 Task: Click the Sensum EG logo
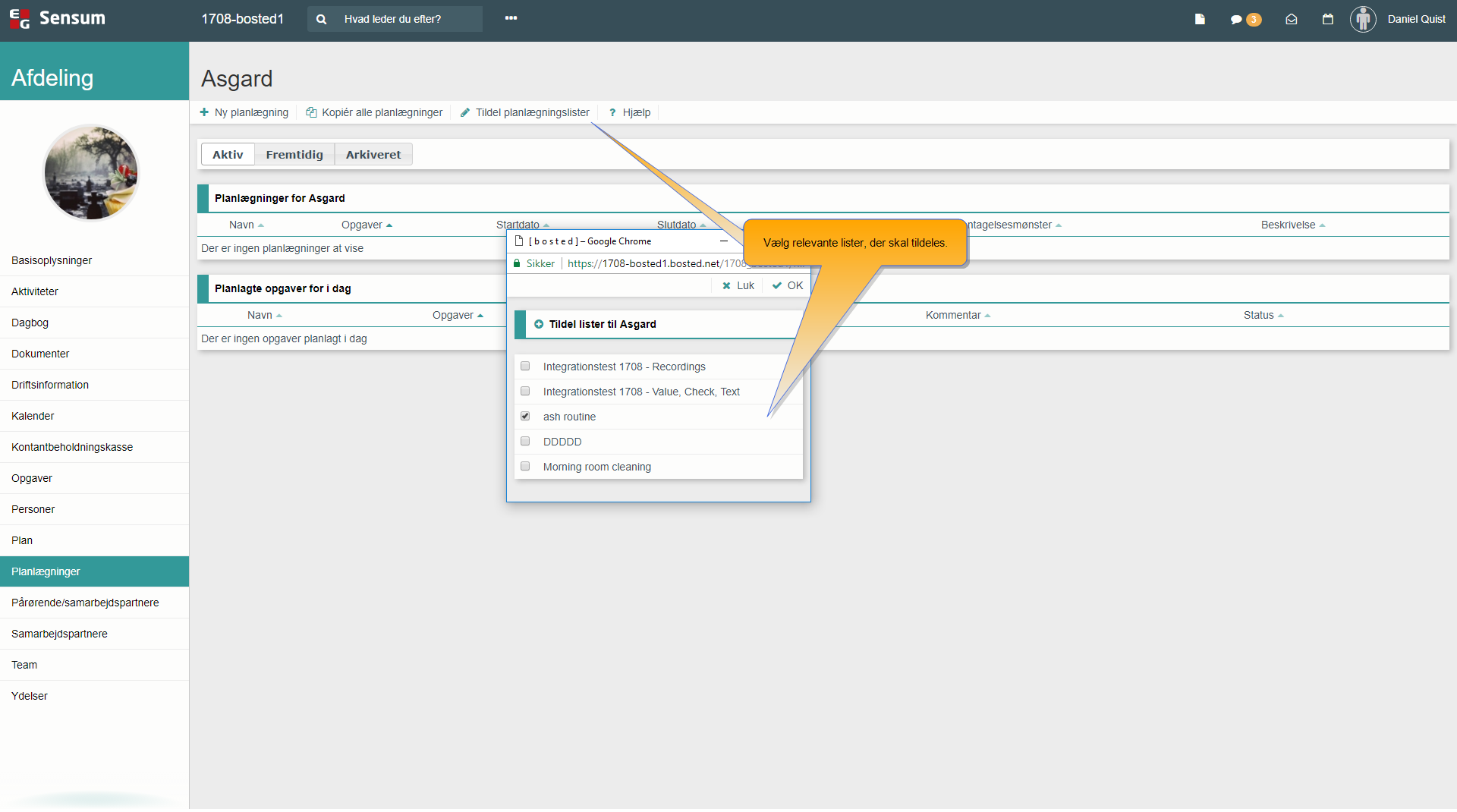(58, 18)
